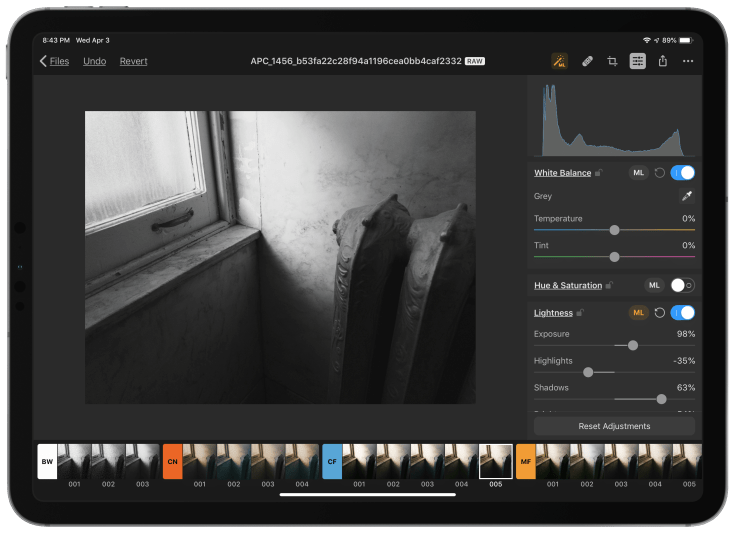Apply CF preset 001
This screenshot has width=736, height=534.
pyautogui.click(x=359, y=461)
